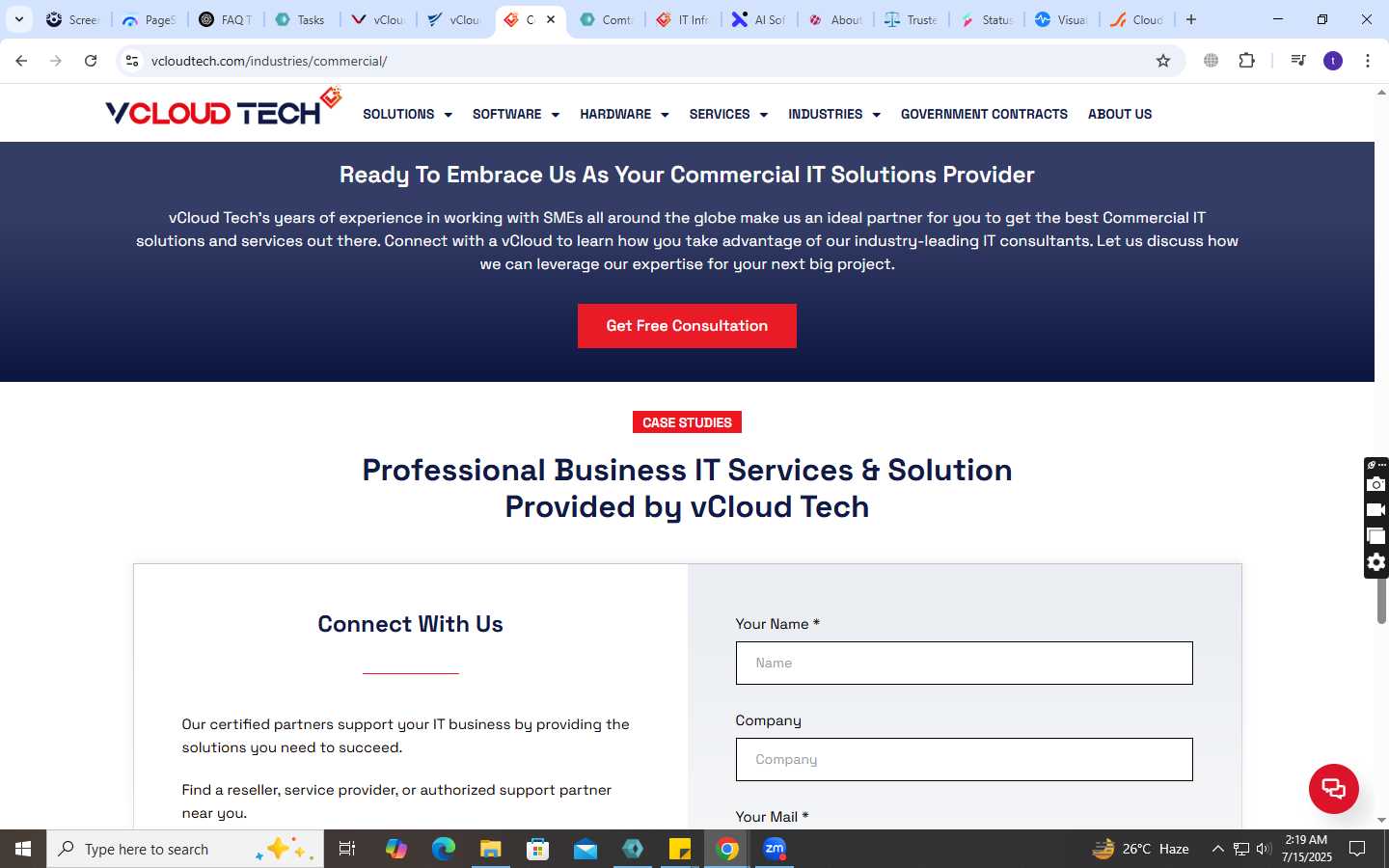Open the red chat bubble widget
This screenshot has width=1389, height=868.
1333,788
